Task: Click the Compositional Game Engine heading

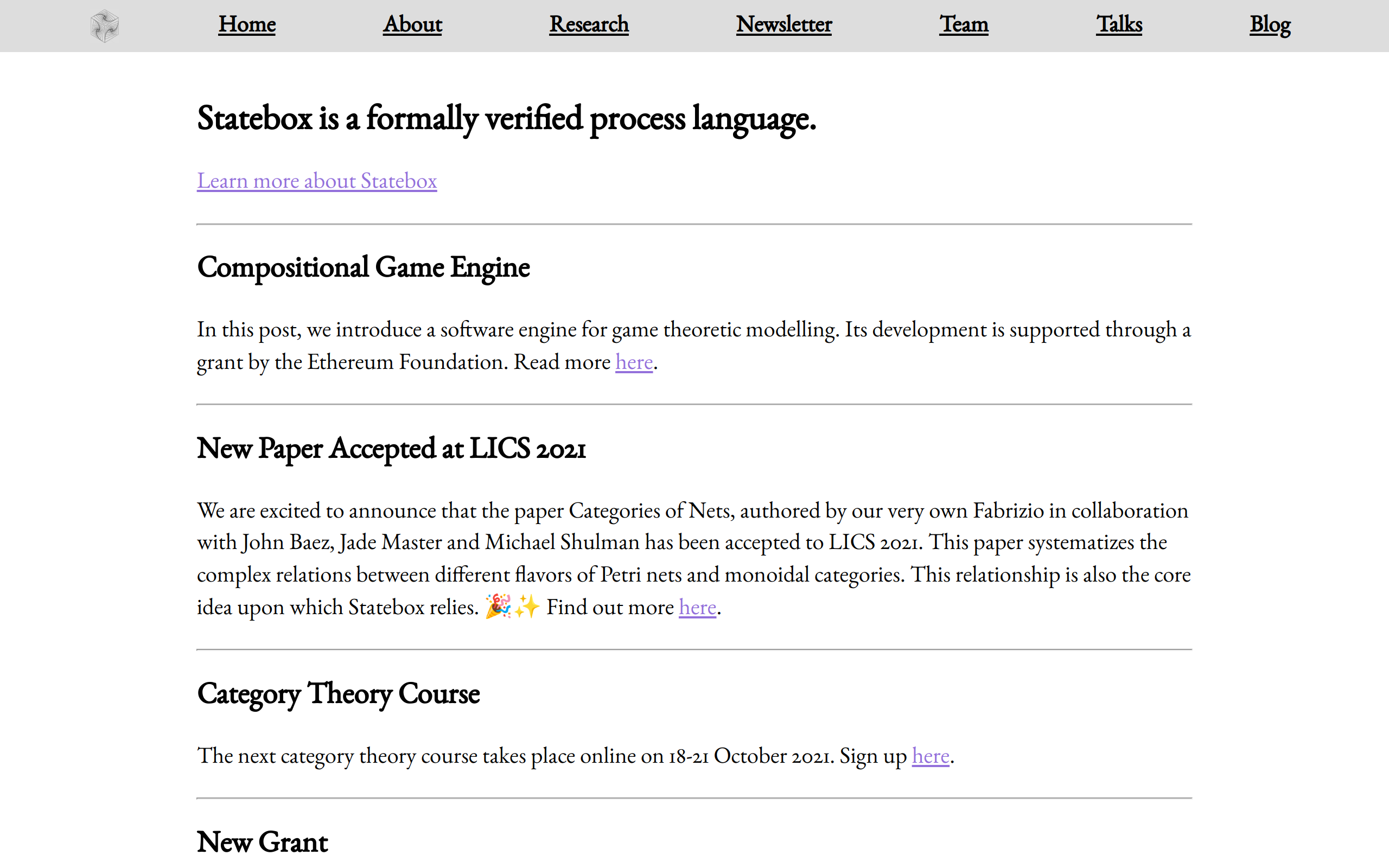Action: tap(363, 267)
